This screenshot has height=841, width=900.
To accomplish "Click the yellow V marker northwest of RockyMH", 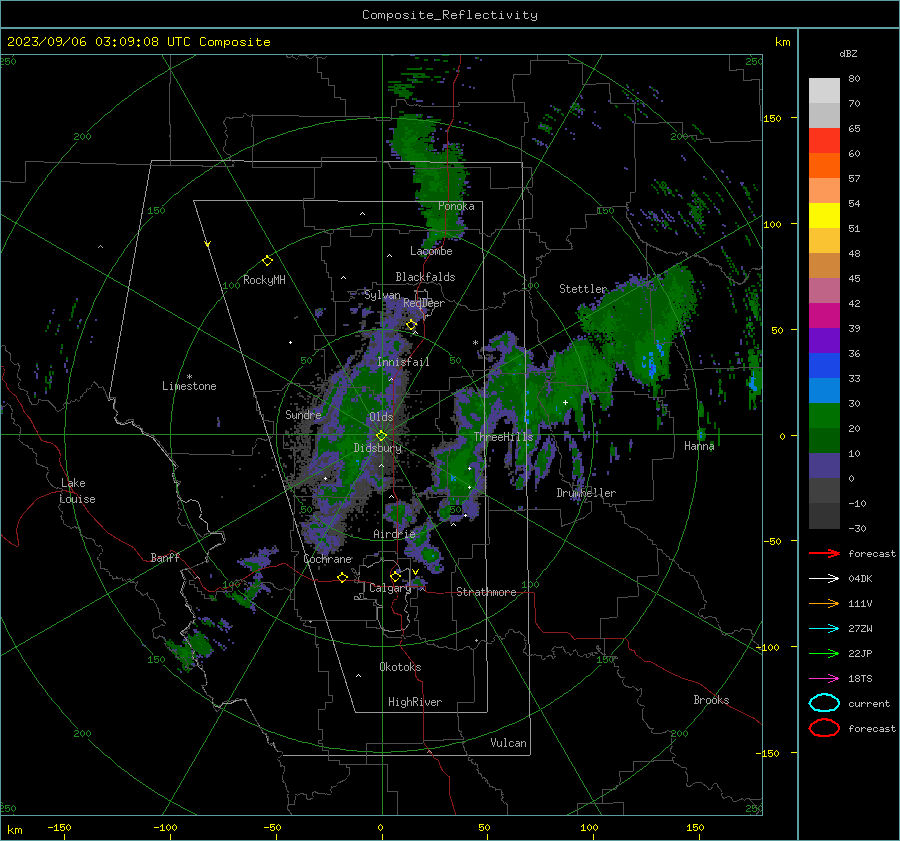I will (x=208, y=244).
